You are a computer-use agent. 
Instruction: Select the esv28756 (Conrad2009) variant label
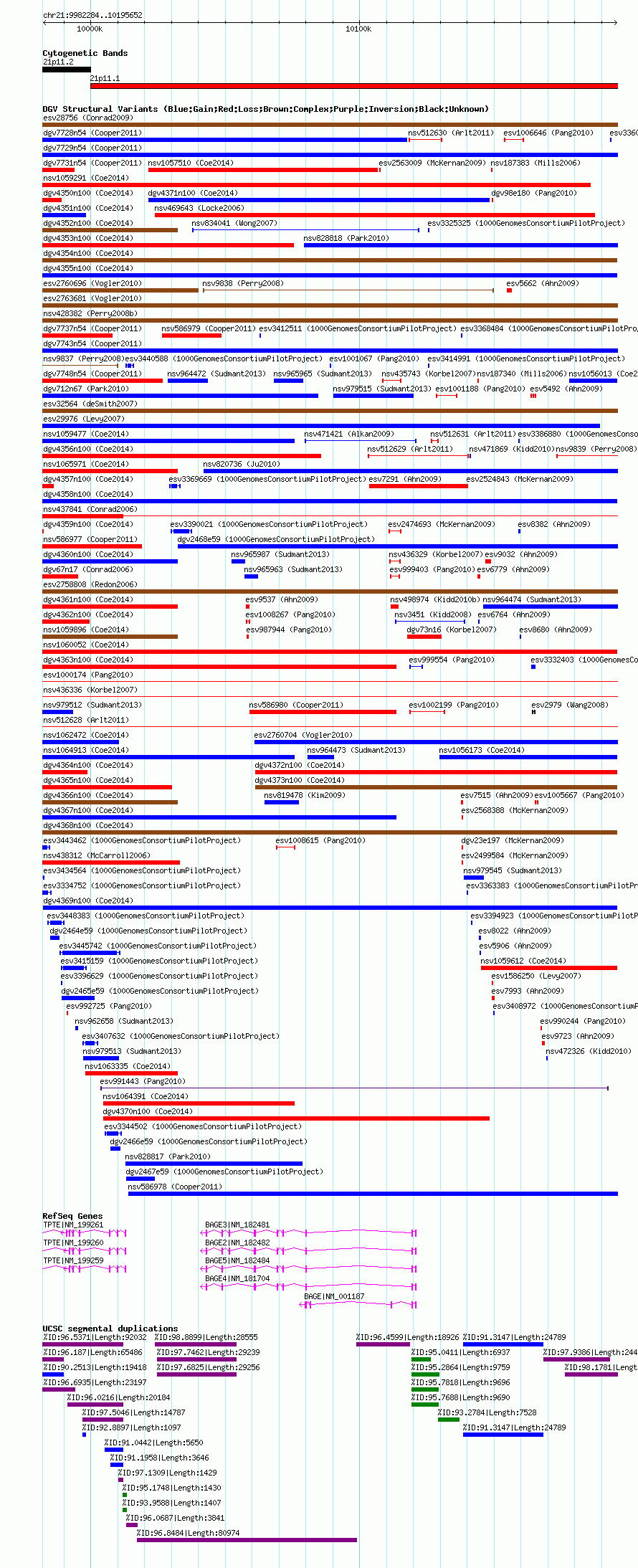point(87,118)
